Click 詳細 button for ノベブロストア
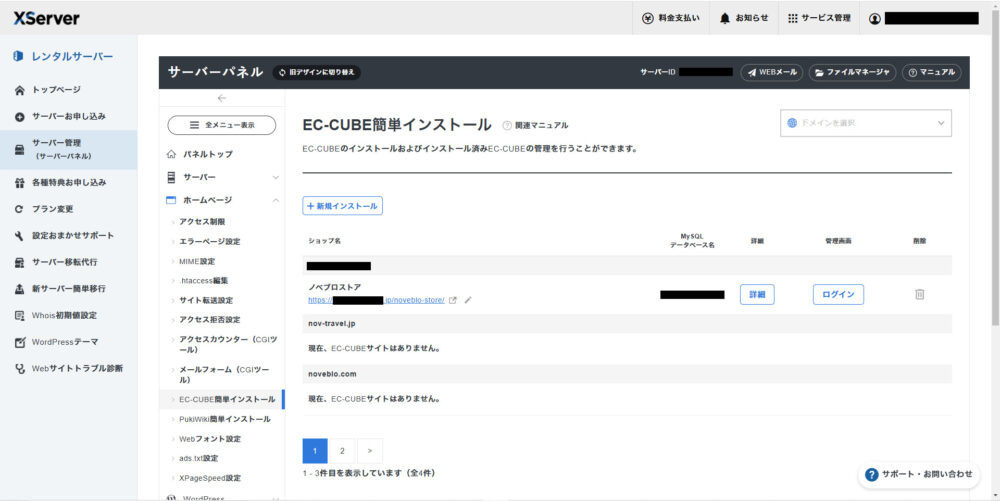The height and width of the screenshot is (501, 1000). pyautogui.click(x=757, y=294)
